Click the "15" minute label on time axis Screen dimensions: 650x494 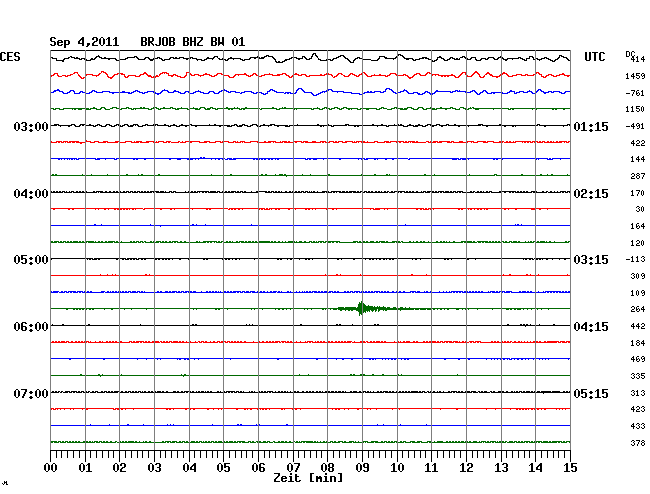click(x=570, y=468)
